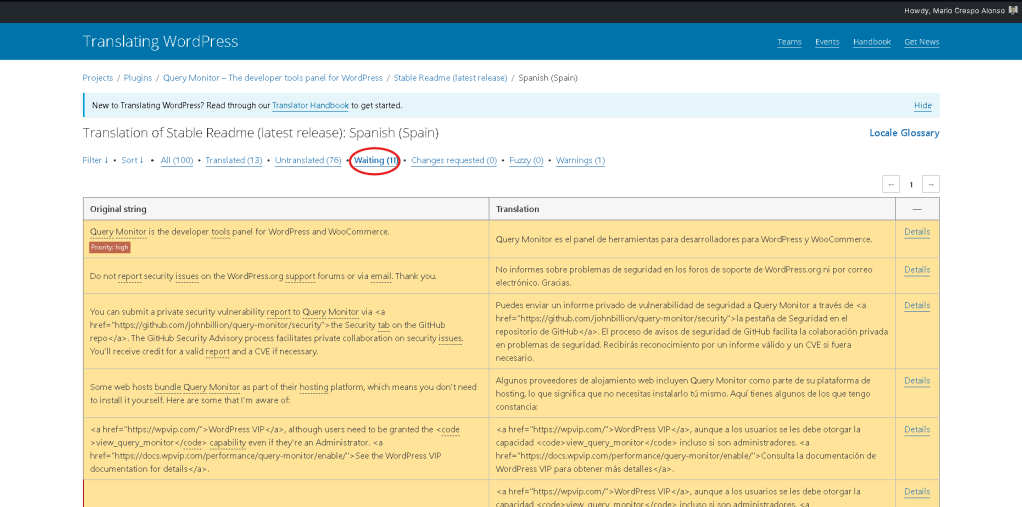Open Plugins breadcrumb link

[138, 78]
